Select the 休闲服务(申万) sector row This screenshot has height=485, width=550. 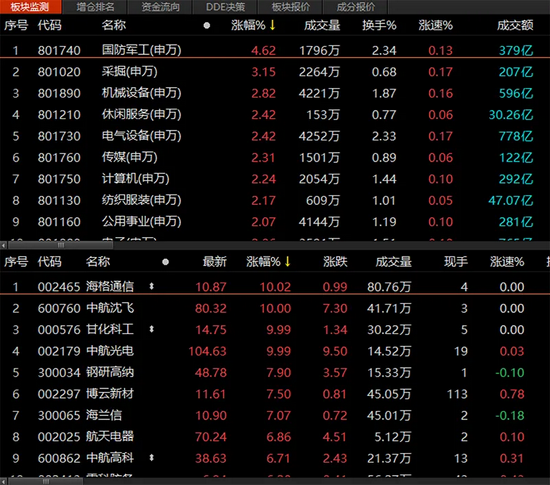click(x=275, y=115)
